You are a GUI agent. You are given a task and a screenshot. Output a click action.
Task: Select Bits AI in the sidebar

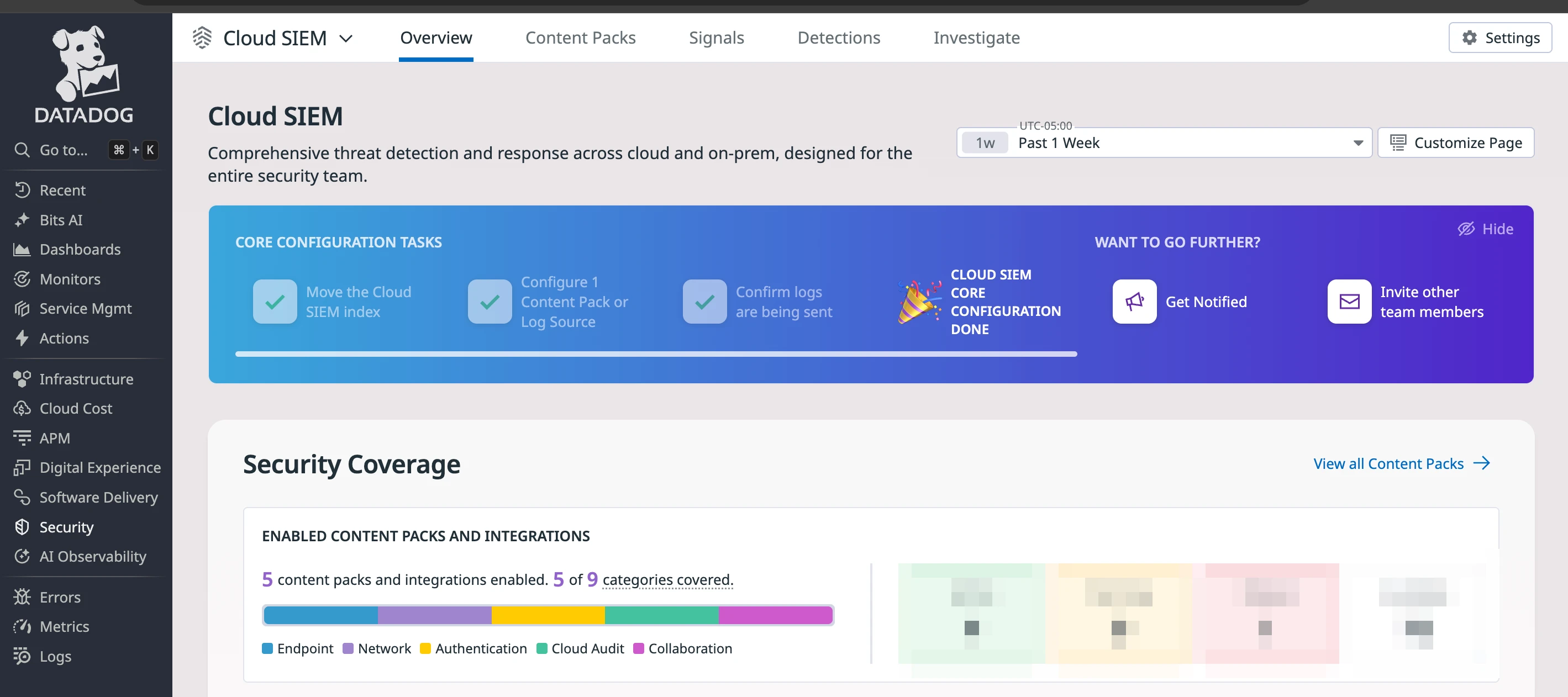pos(61,220)
